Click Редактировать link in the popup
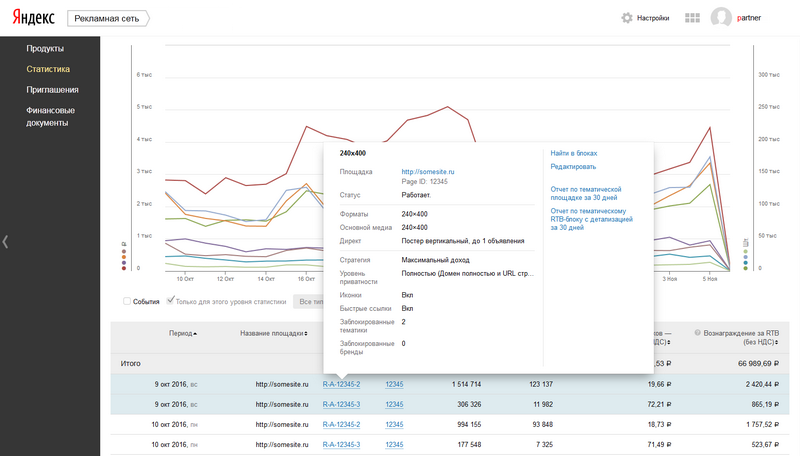This screenshot has height=456, width=800. click(x=573, y=166)
